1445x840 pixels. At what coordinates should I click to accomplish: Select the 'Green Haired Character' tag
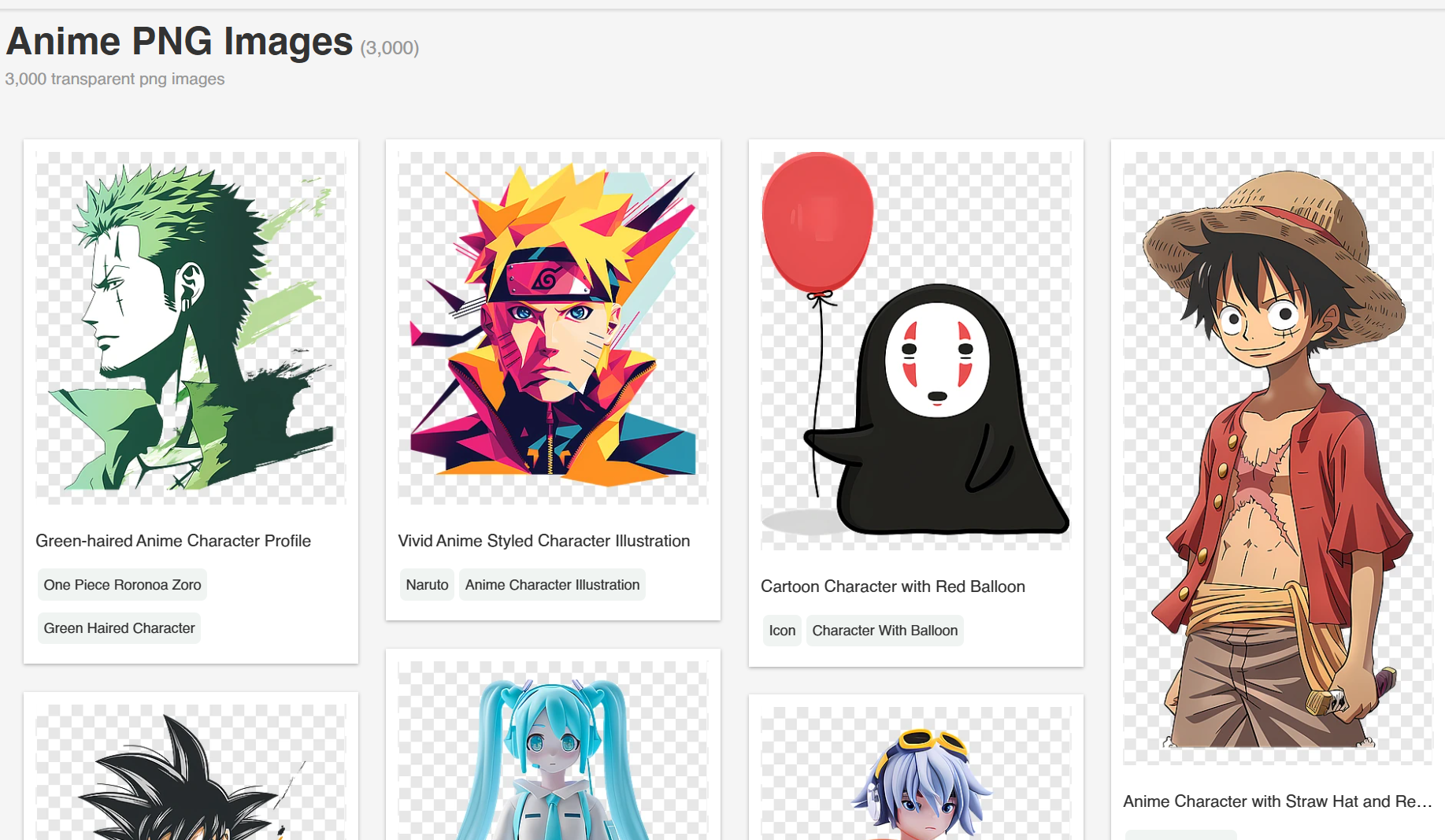click(x=119, y=628)
